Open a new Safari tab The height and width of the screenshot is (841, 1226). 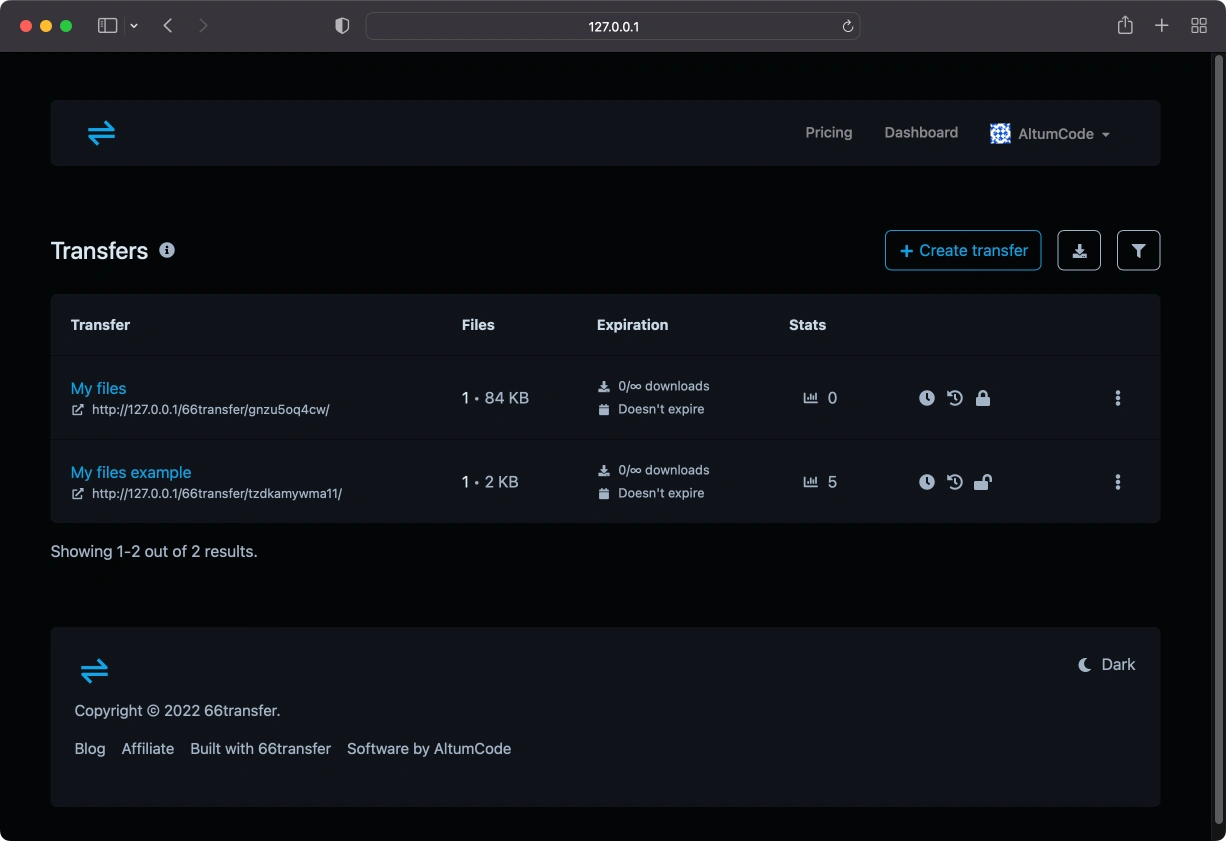[1161, 26]
